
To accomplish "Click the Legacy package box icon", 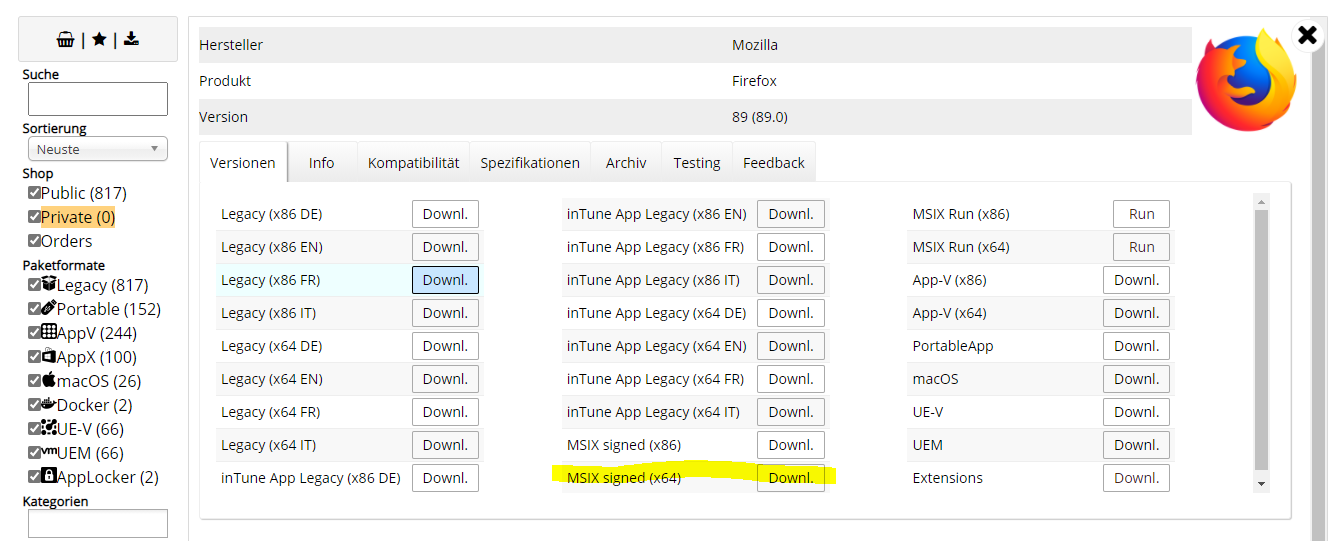I will tap(49, 284).
